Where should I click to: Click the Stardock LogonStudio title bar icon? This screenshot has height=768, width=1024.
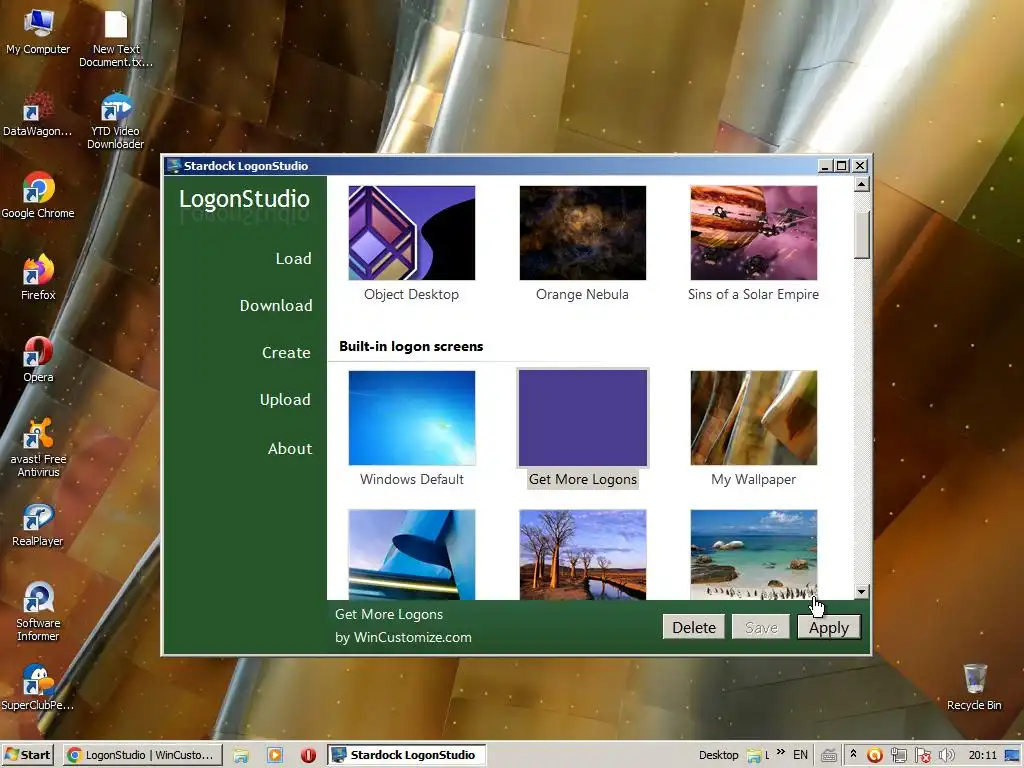click(173, 166)
